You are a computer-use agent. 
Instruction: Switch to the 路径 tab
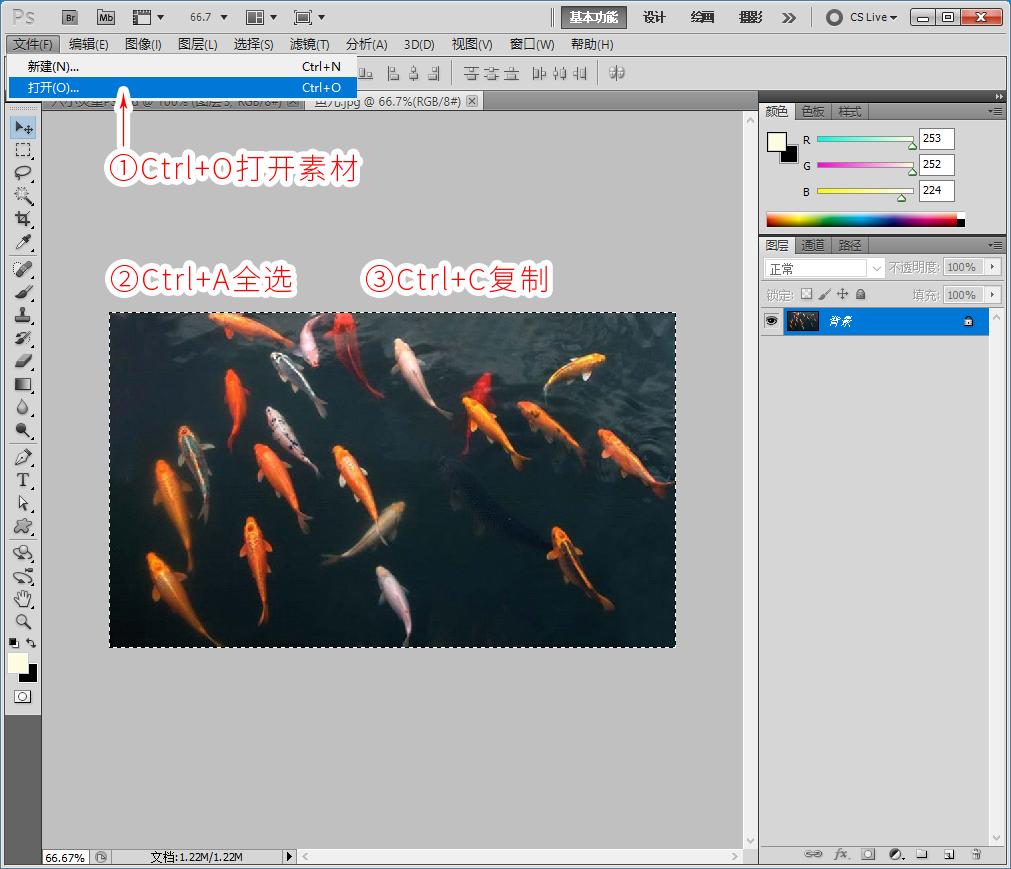[x=850, y=245]
